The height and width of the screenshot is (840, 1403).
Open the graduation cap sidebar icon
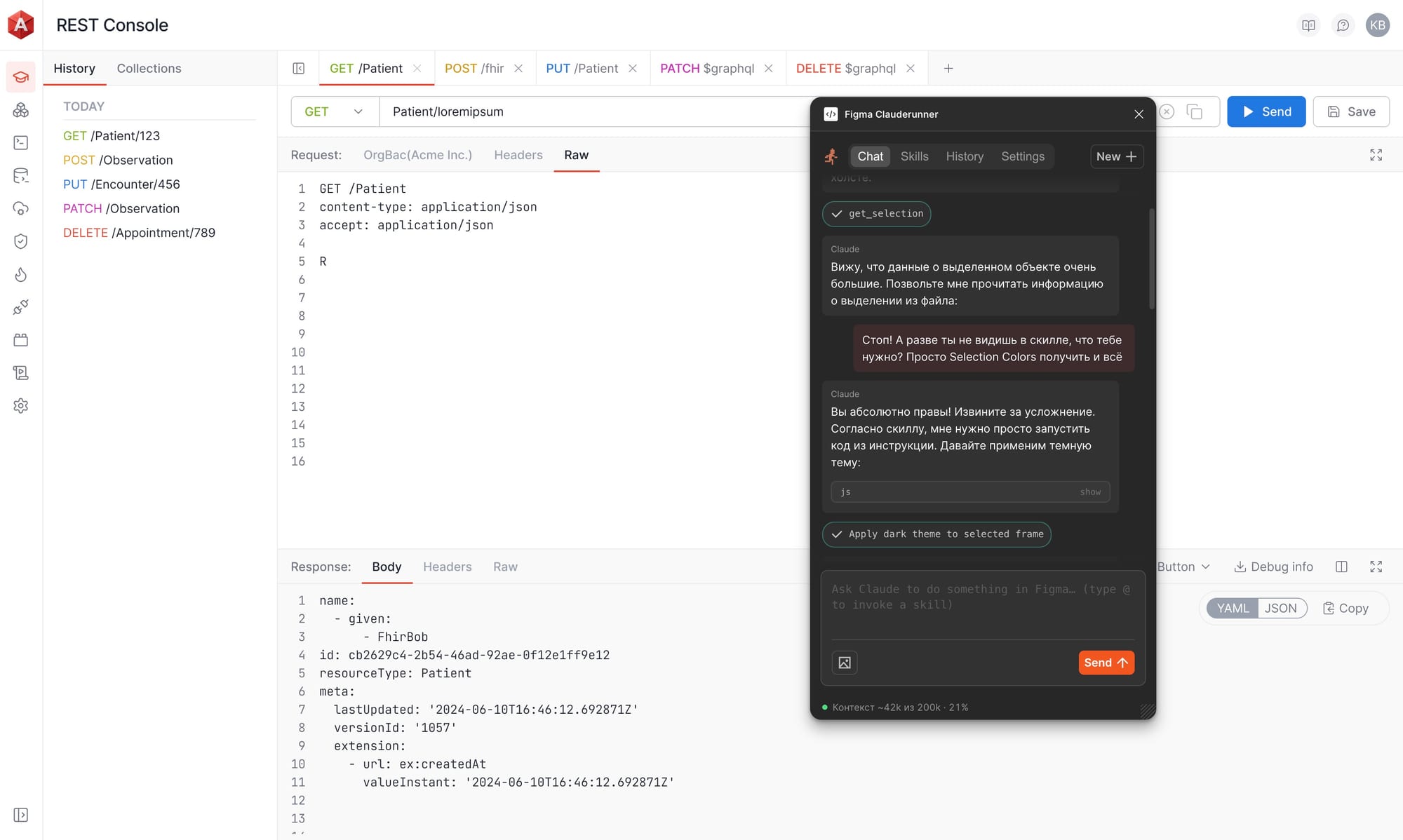click(21, 77)
